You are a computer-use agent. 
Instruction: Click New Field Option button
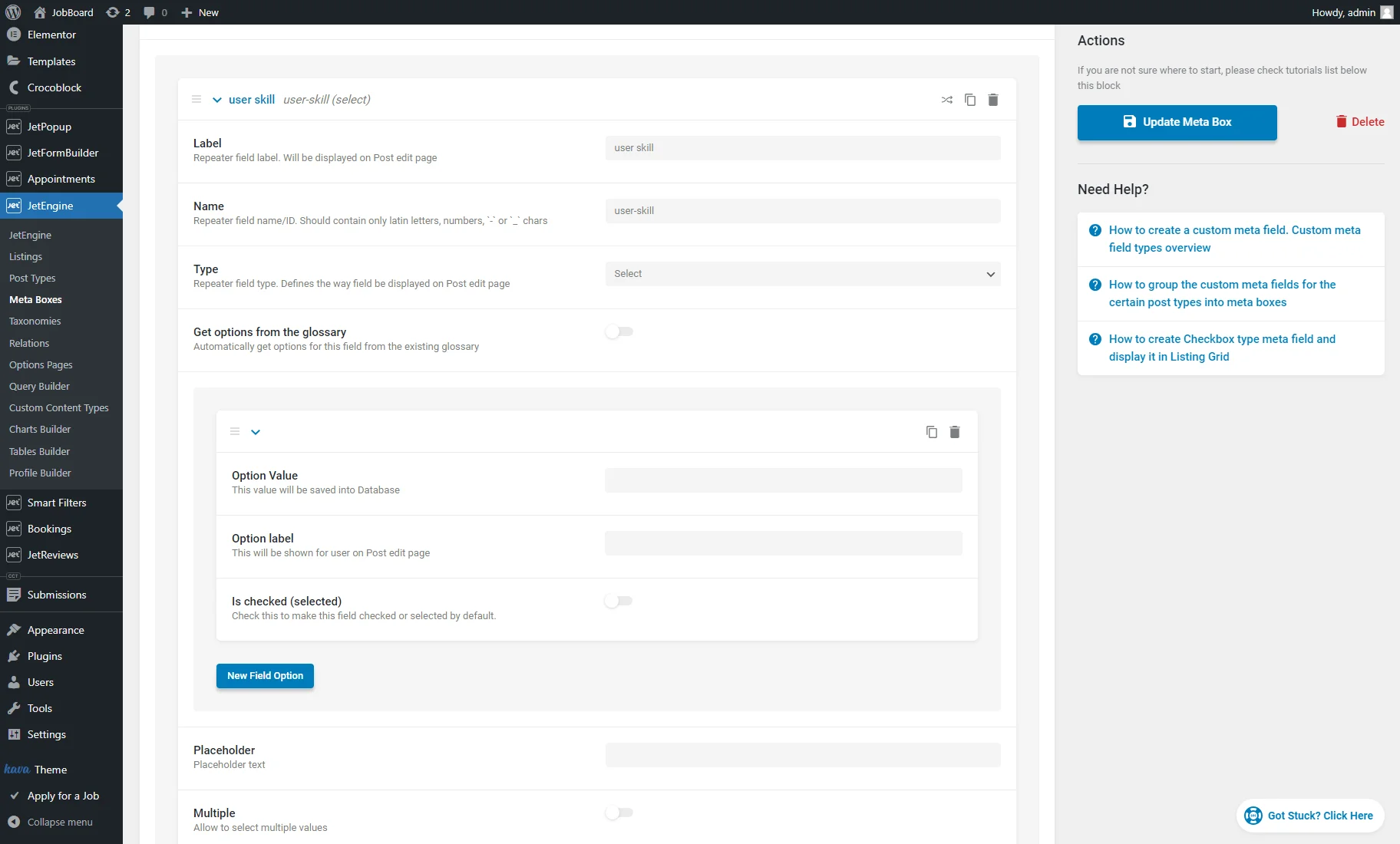click(265, 676)
